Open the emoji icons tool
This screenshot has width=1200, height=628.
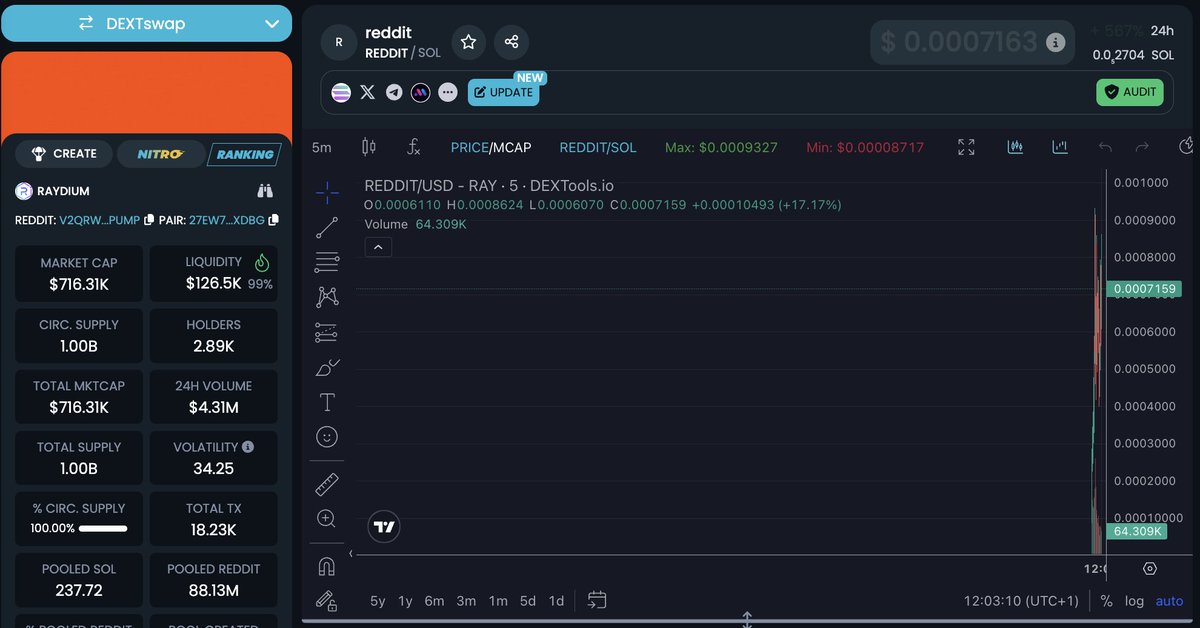click(327, 437)
